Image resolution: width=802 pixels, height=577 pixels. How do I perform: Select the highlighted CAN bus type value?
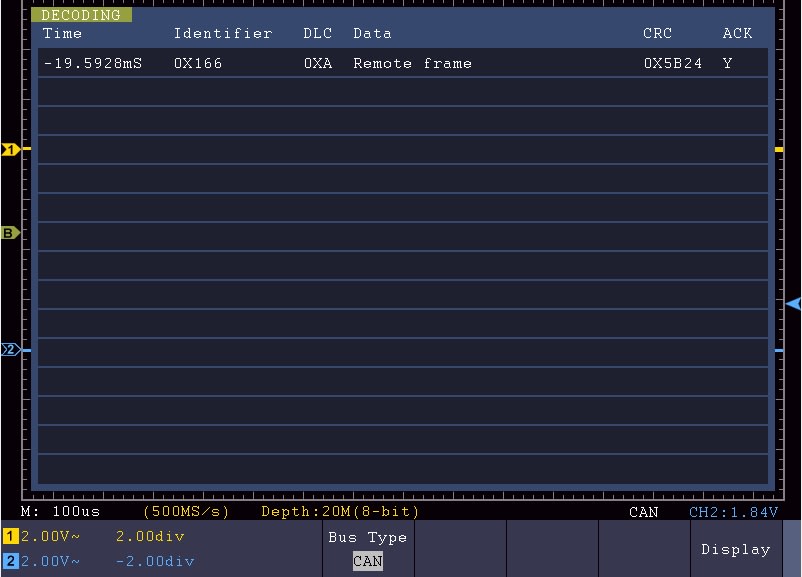(x=368, y=561)
